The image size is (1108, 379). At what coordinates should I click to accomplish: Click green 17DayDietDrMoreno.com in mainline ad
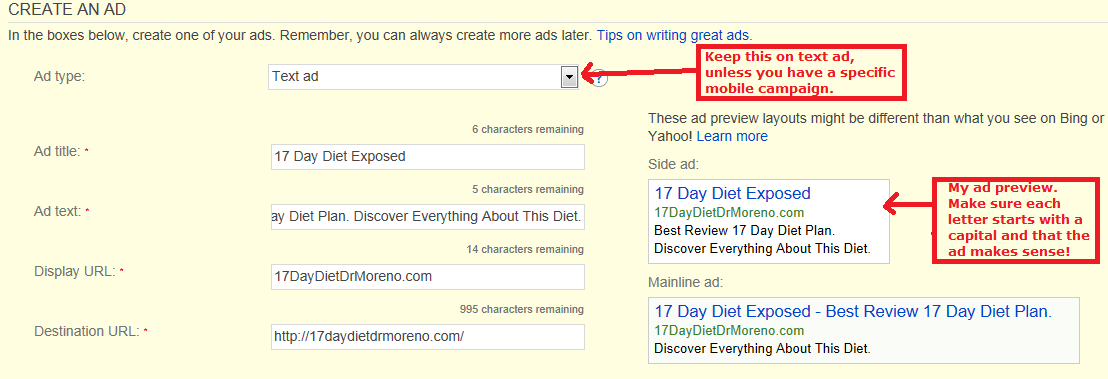click(x=729, y=331)
